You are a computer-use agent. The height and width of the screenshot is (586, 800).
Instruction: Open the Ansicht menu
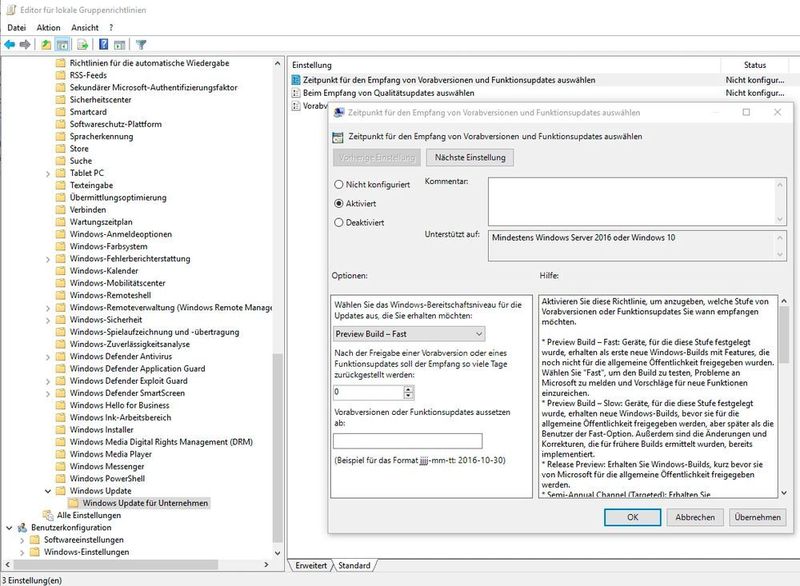pos(83,27)
